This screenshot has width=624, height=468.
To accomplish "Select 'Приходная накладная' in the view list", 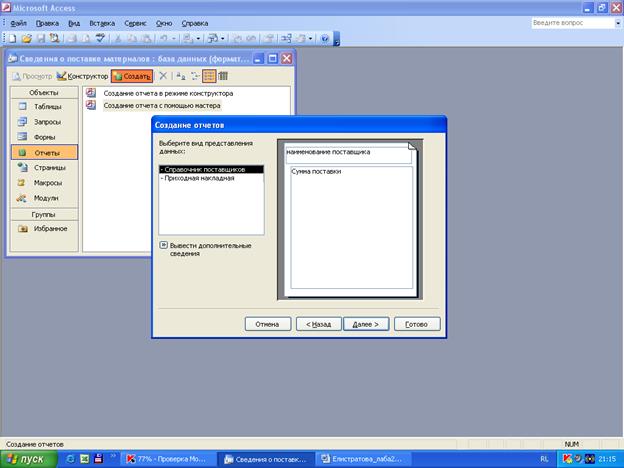I will point(211,178).
